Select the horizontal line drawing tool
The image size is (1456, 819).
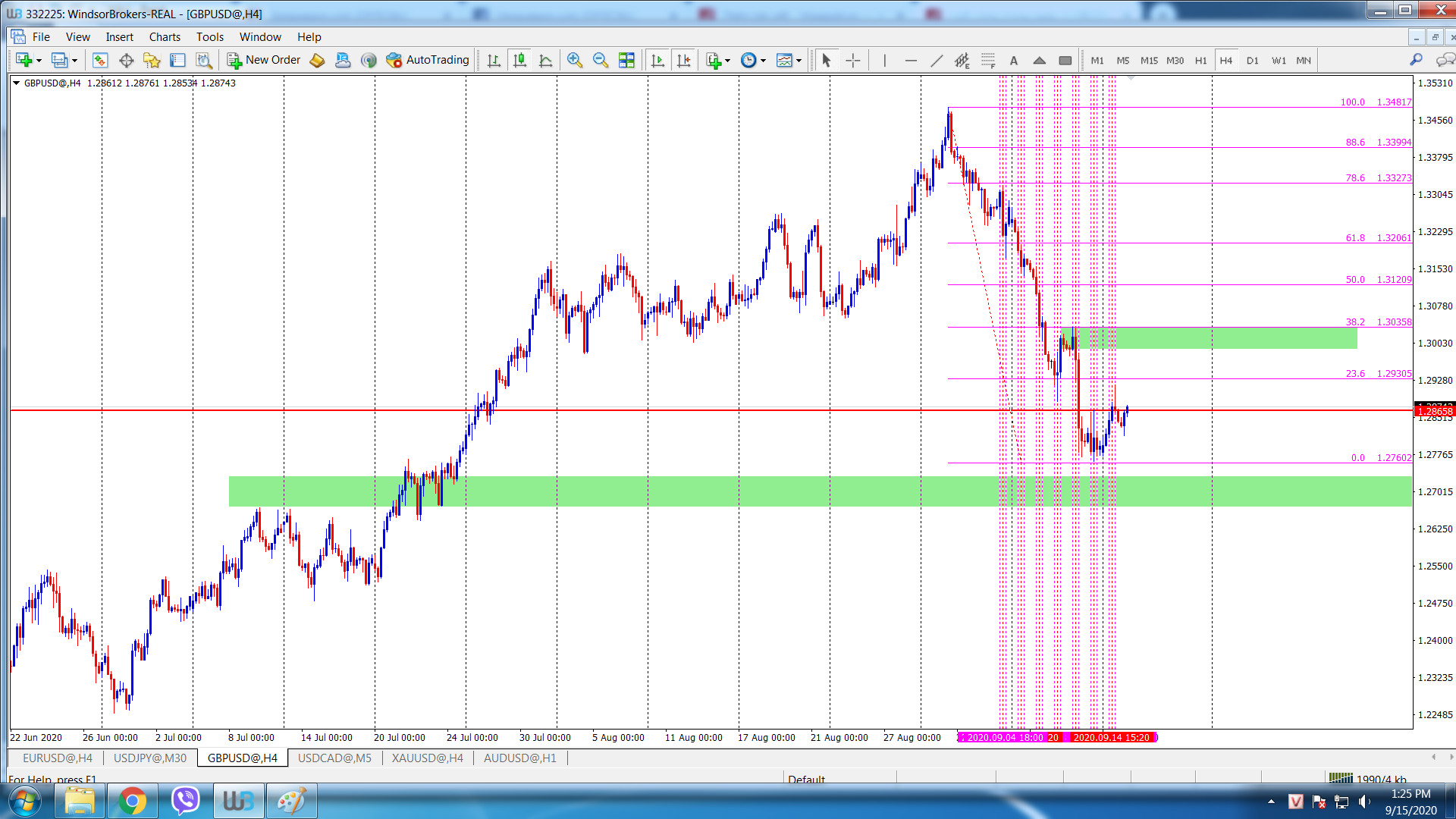point(911,60)
